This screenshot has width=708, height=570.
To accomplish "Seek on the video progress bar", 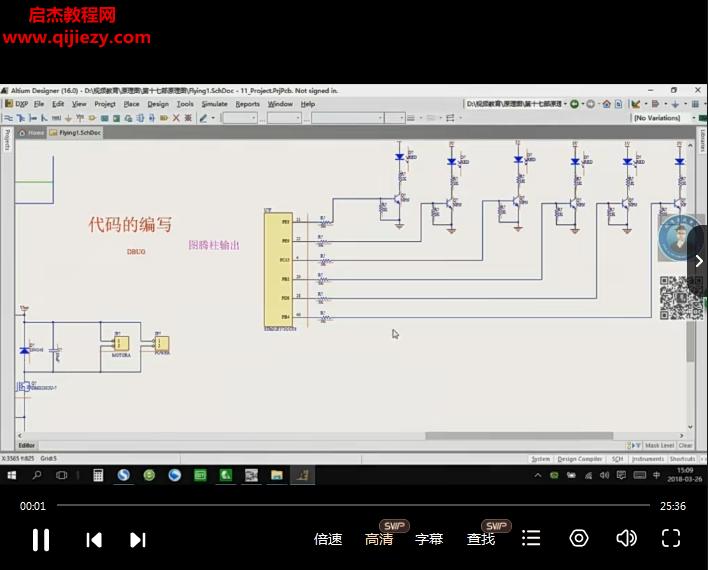I will 353,505.
